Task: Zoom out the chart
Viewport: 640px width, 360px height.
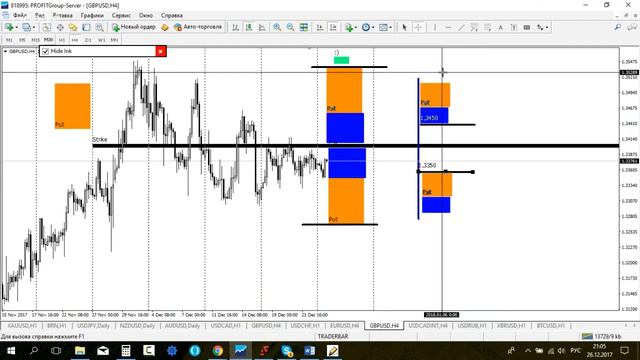Action: click(290, 27)
